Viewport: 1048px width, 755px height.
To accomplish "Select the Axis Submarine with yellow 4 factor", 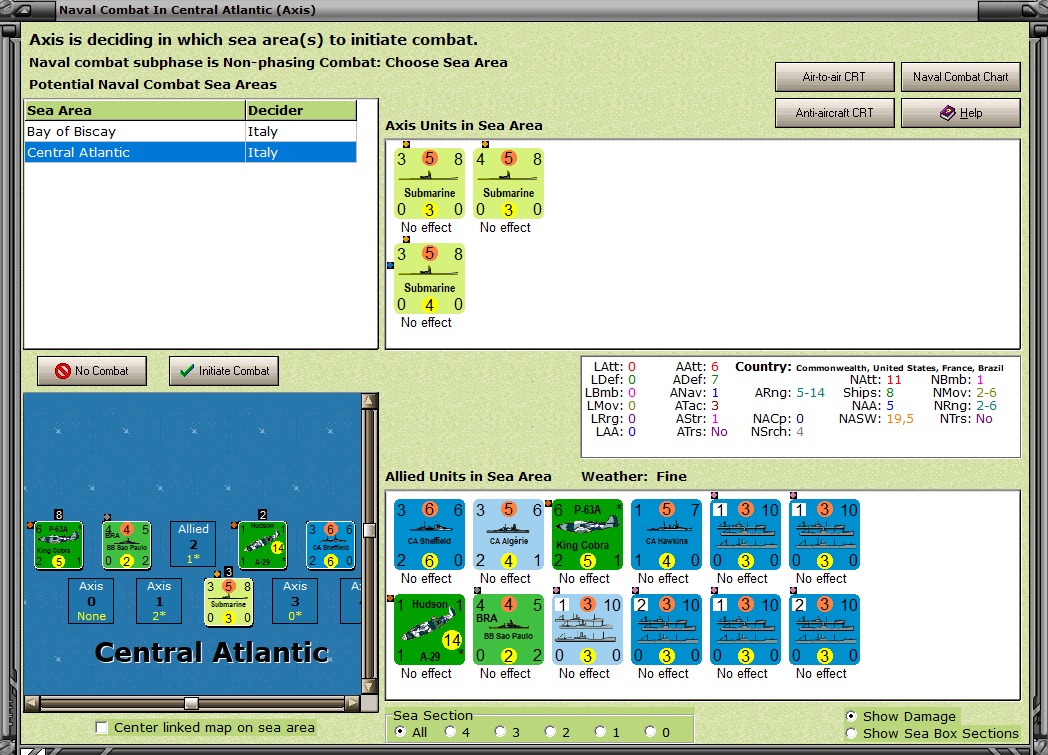I will [429, 279].
